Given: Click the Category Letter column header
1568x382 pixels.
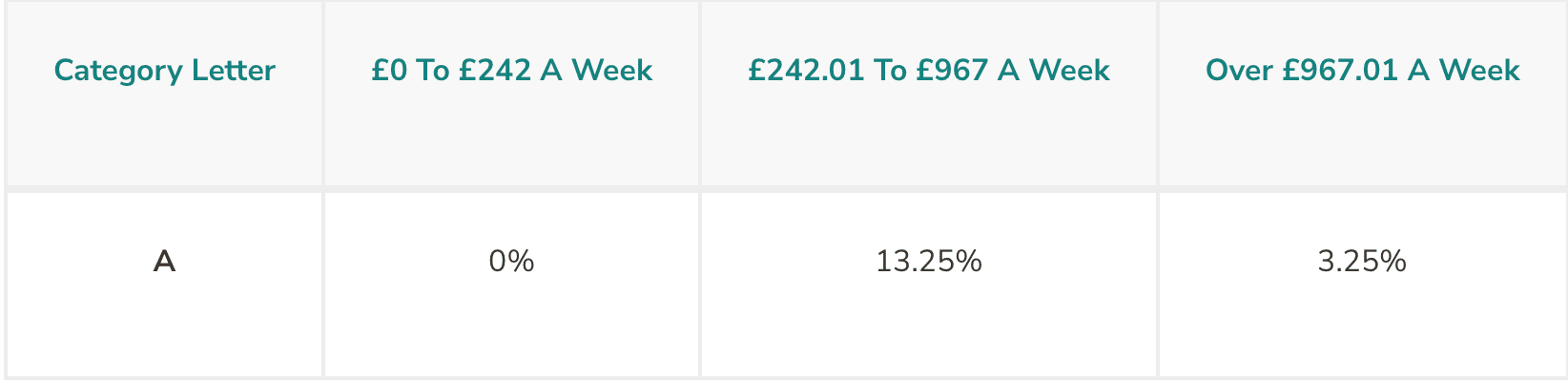Looking at the screenshot, I should point(164,71).
